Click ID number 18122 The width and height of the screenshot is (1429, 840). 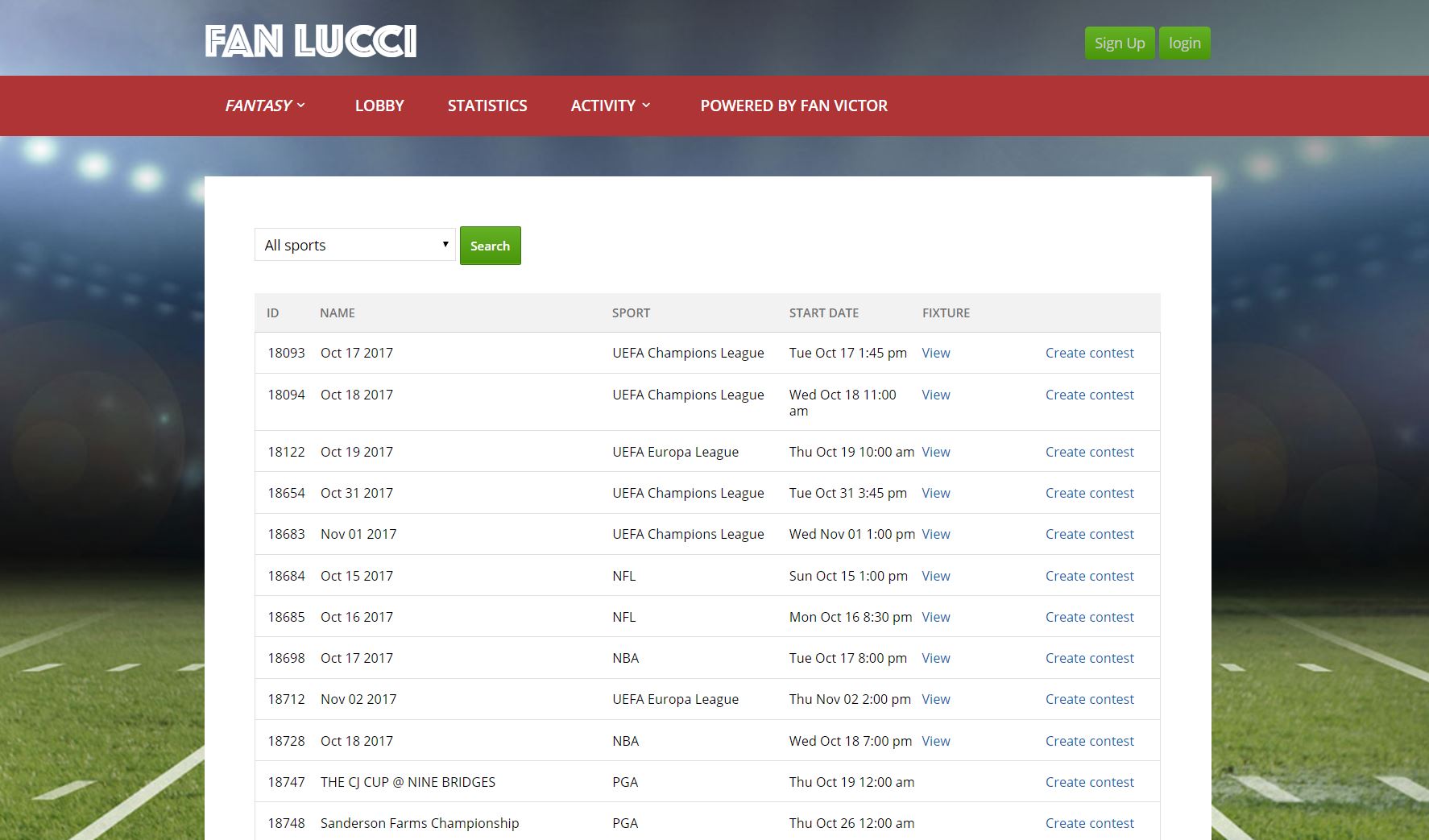[287, 452]
